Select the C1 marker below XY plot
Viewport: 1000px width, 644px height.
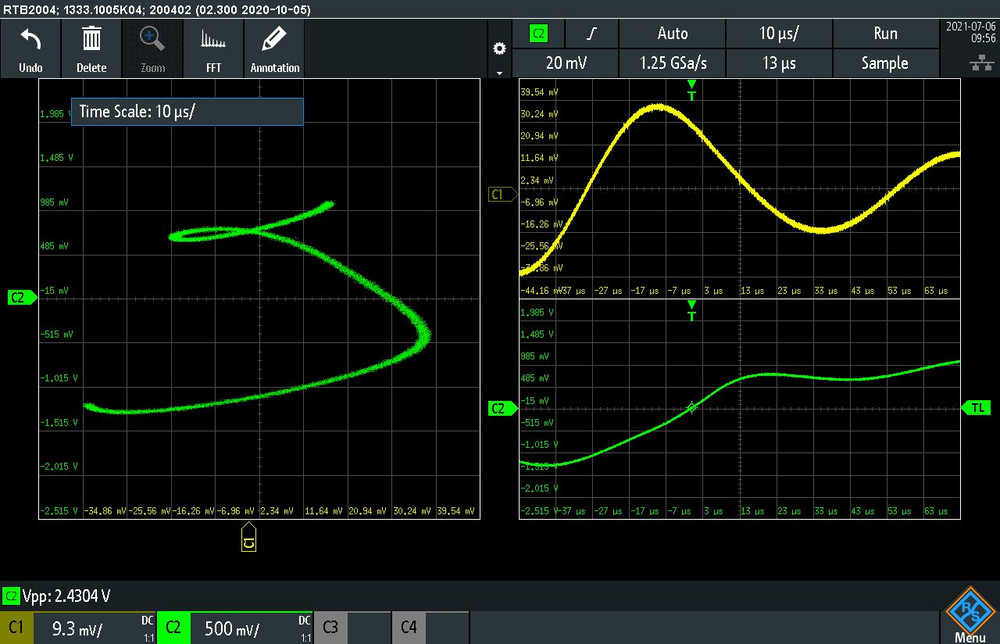(249, 538)
